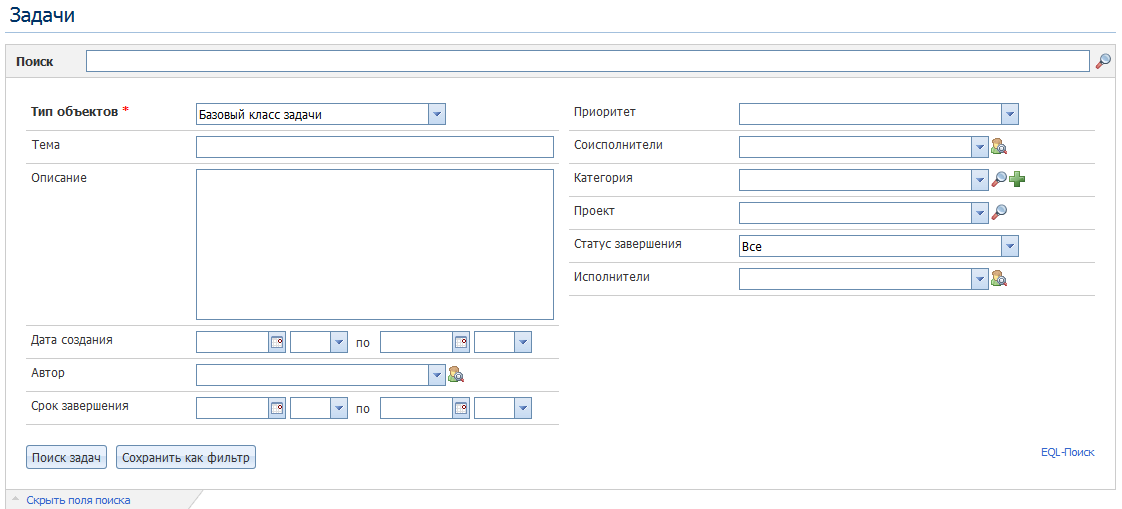Viewport: 1122px width, 509px height.
Task: Open user picker icon next to Автор
Action: click(x=456, y=375)
